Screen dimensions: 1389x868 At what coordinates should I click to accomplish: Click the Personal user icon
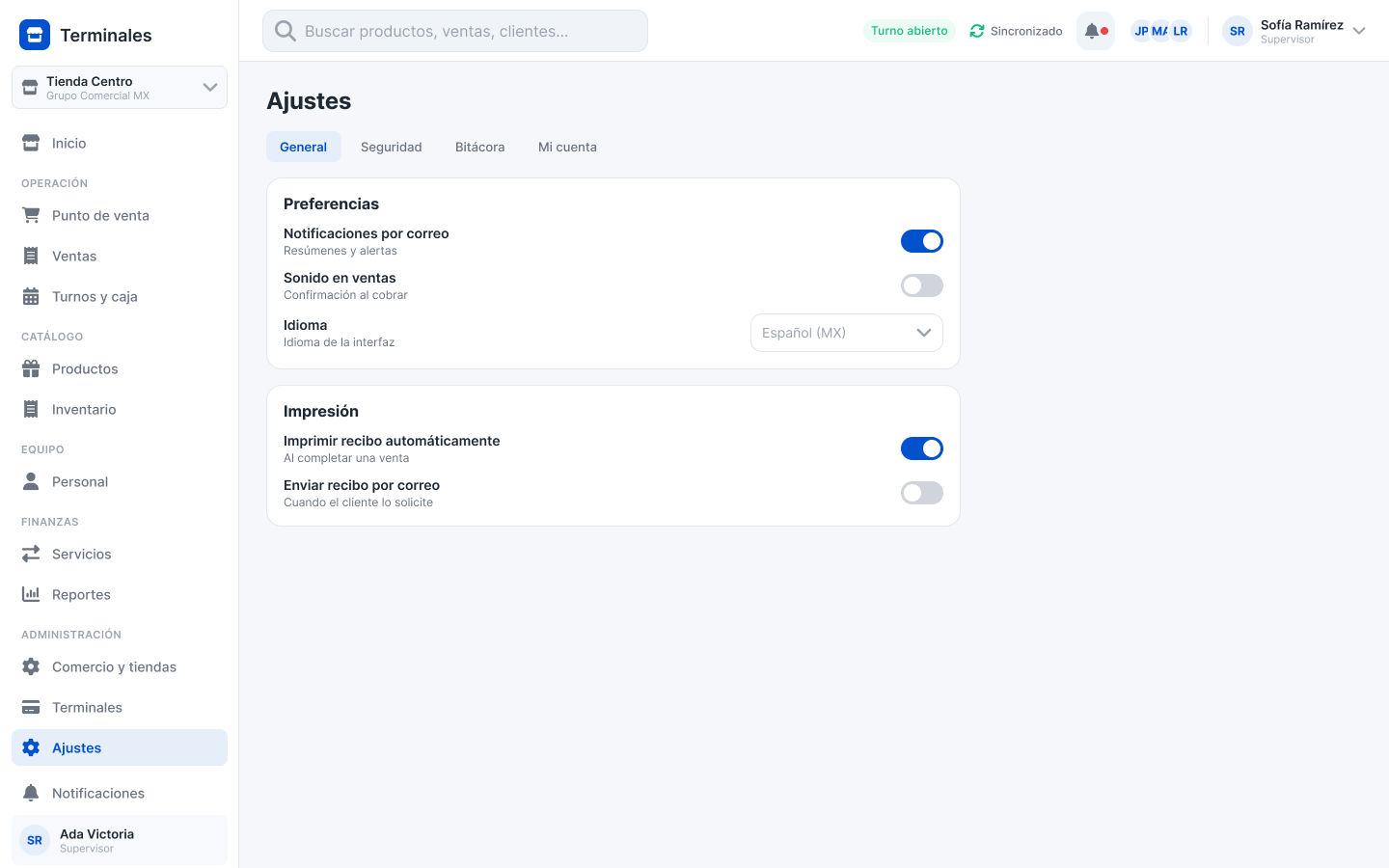tap(31, 481)
